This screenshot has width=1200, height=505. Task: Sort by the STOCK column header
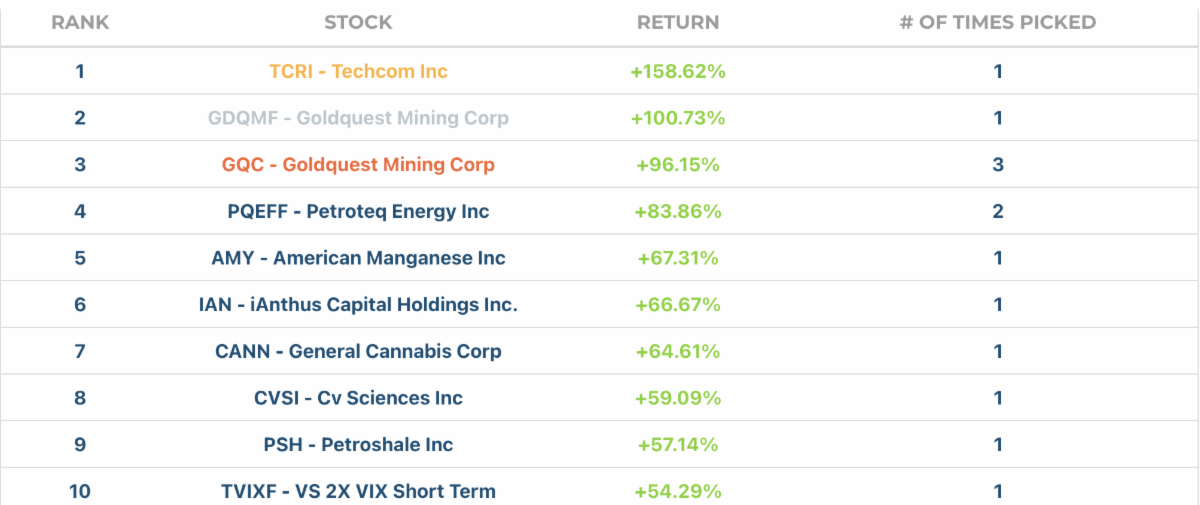(x=358, y=22)
